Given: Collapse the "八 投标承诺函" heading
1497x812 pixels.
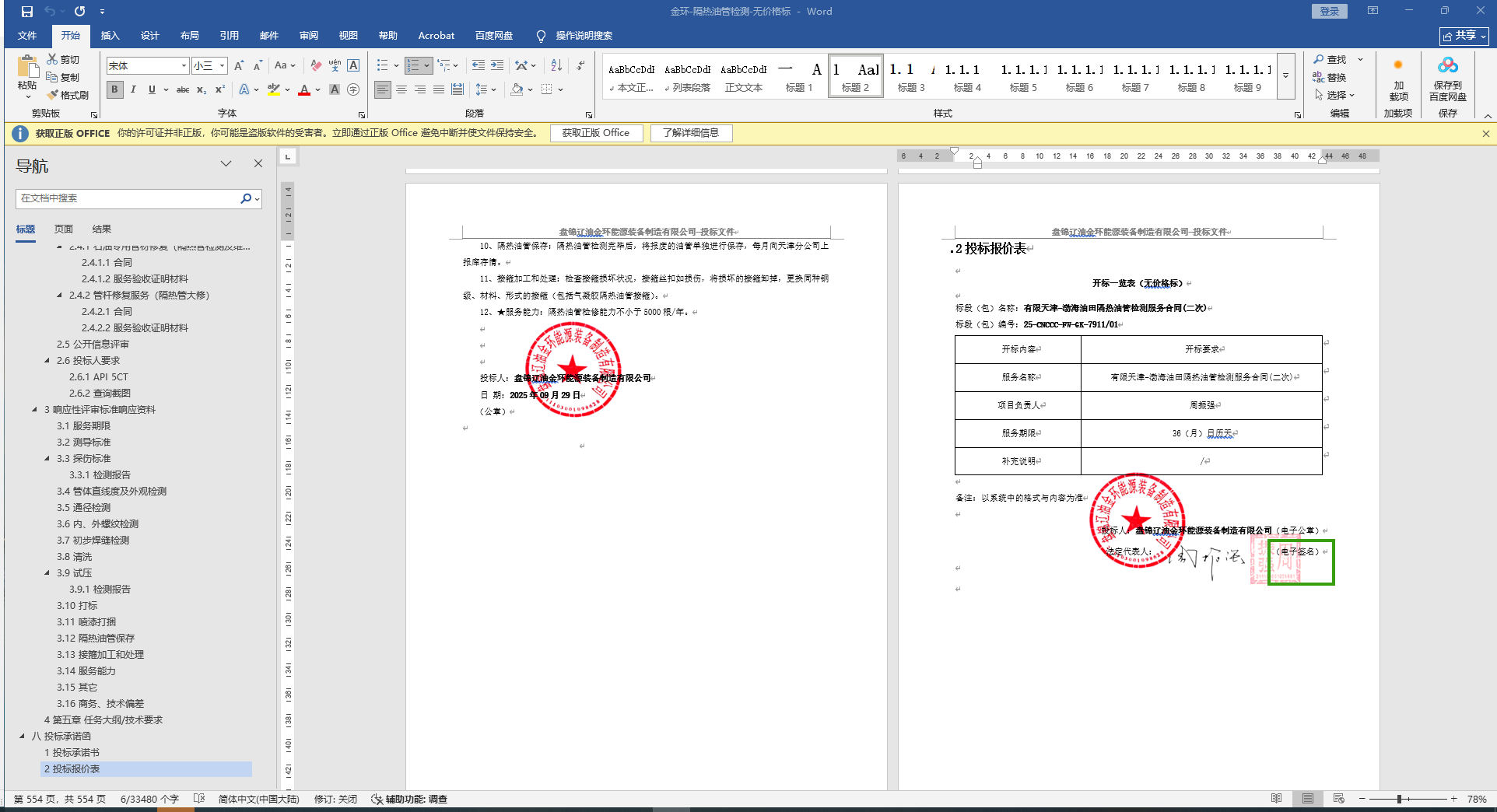Looking at the screenshot, I should click(22, 736).
